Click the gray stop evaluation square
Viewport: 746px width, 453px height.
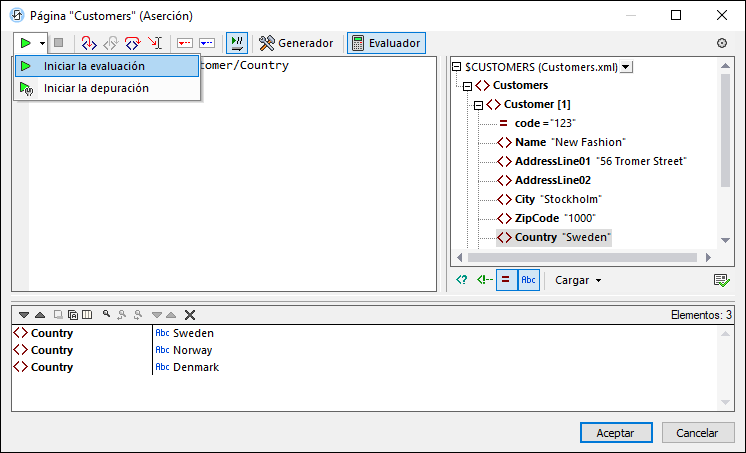point(59,43)
